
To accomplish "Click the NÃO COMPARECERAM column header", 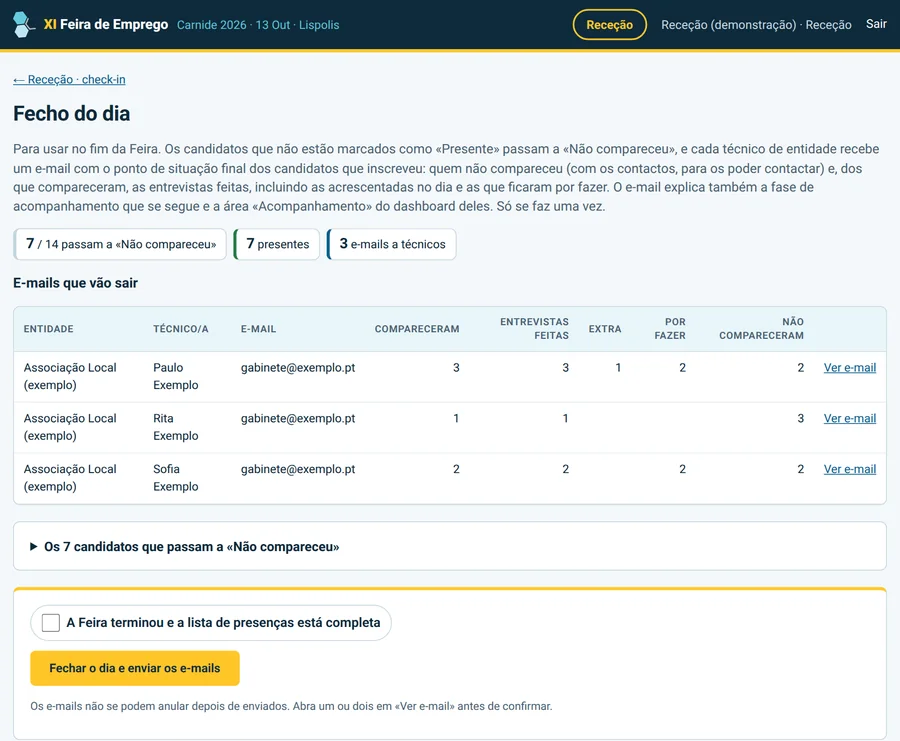I will pyautogui.click(x=761, y=329).
